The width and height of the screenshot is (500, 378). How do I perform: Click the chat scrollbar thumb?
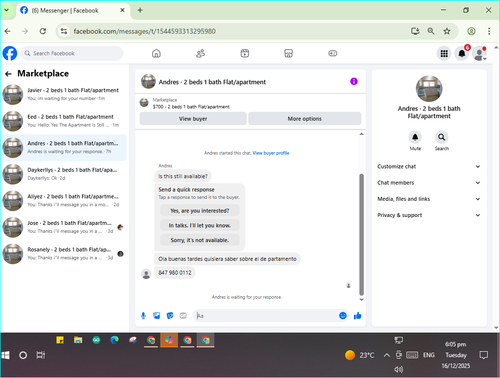tap(361, 235)
